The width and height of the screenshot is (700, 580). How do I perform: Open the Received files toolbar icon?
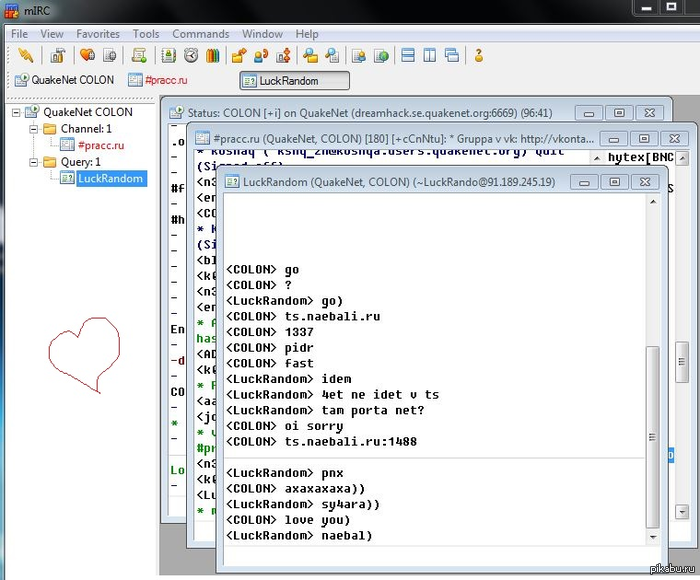tap(310, 55)
